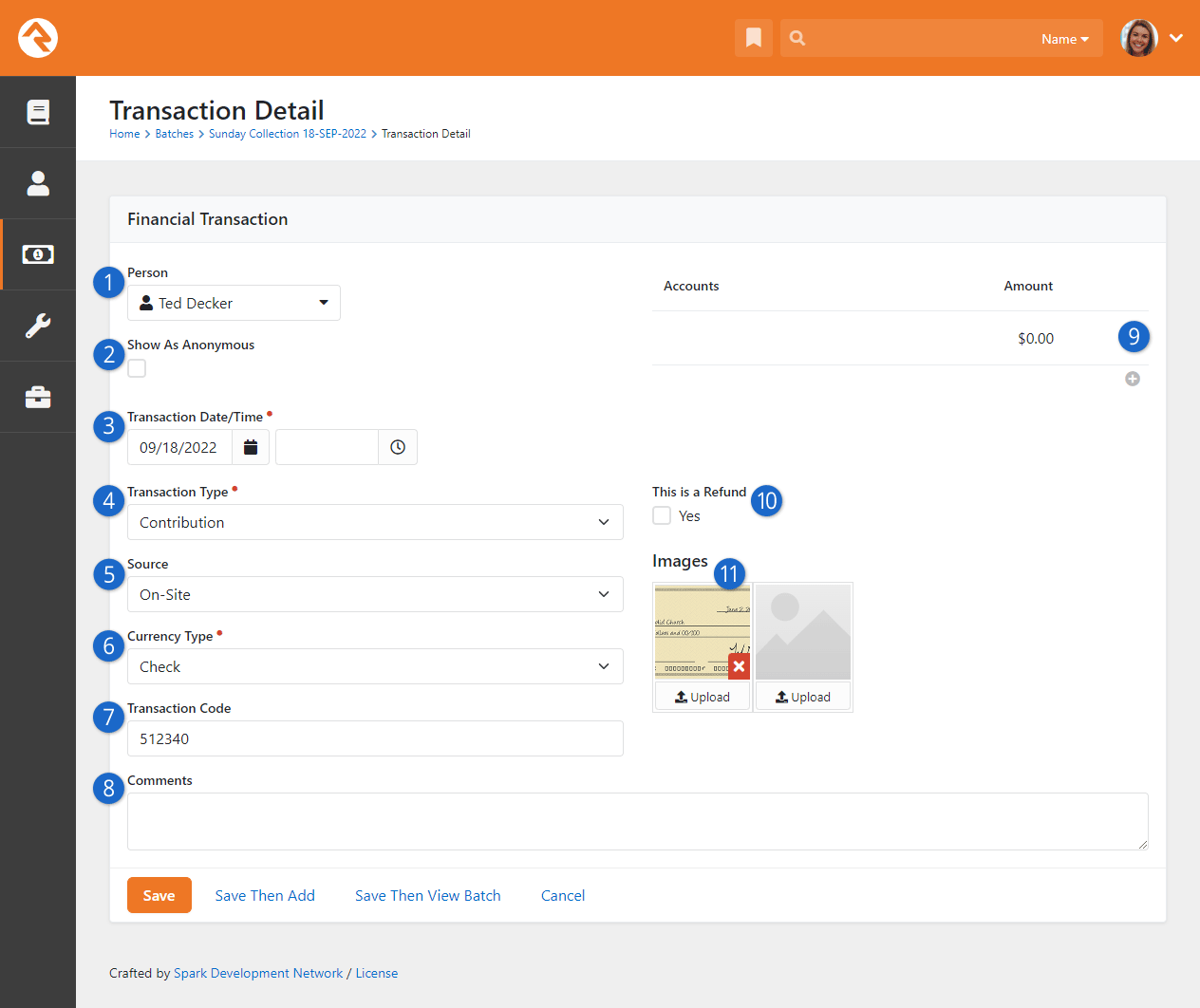Check the This is a Refund Yes box
The height and width of the screenshot is (1008, 1200).
(662, 515)
